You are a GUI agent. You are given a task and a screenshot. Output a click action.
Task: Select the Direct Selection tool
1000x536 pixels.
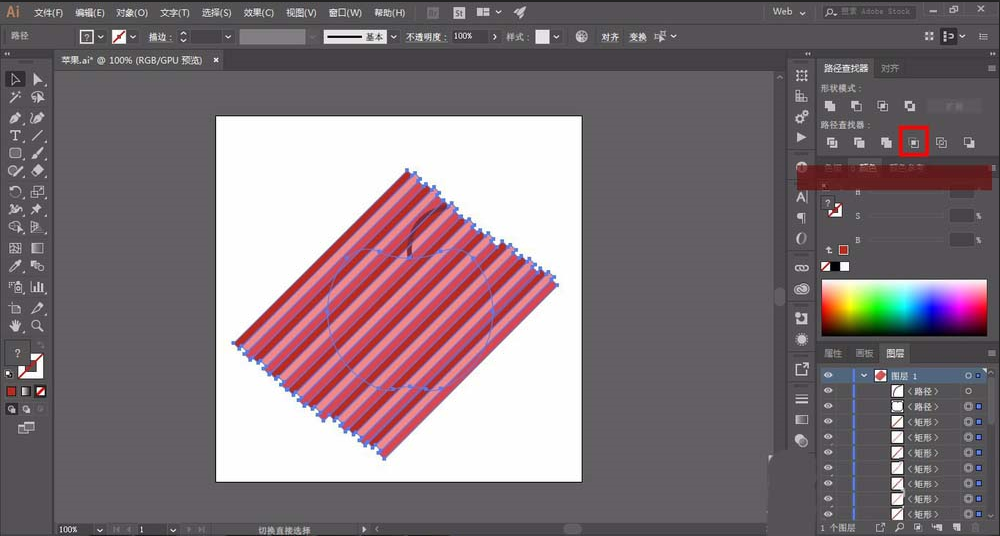coord(38,79)
